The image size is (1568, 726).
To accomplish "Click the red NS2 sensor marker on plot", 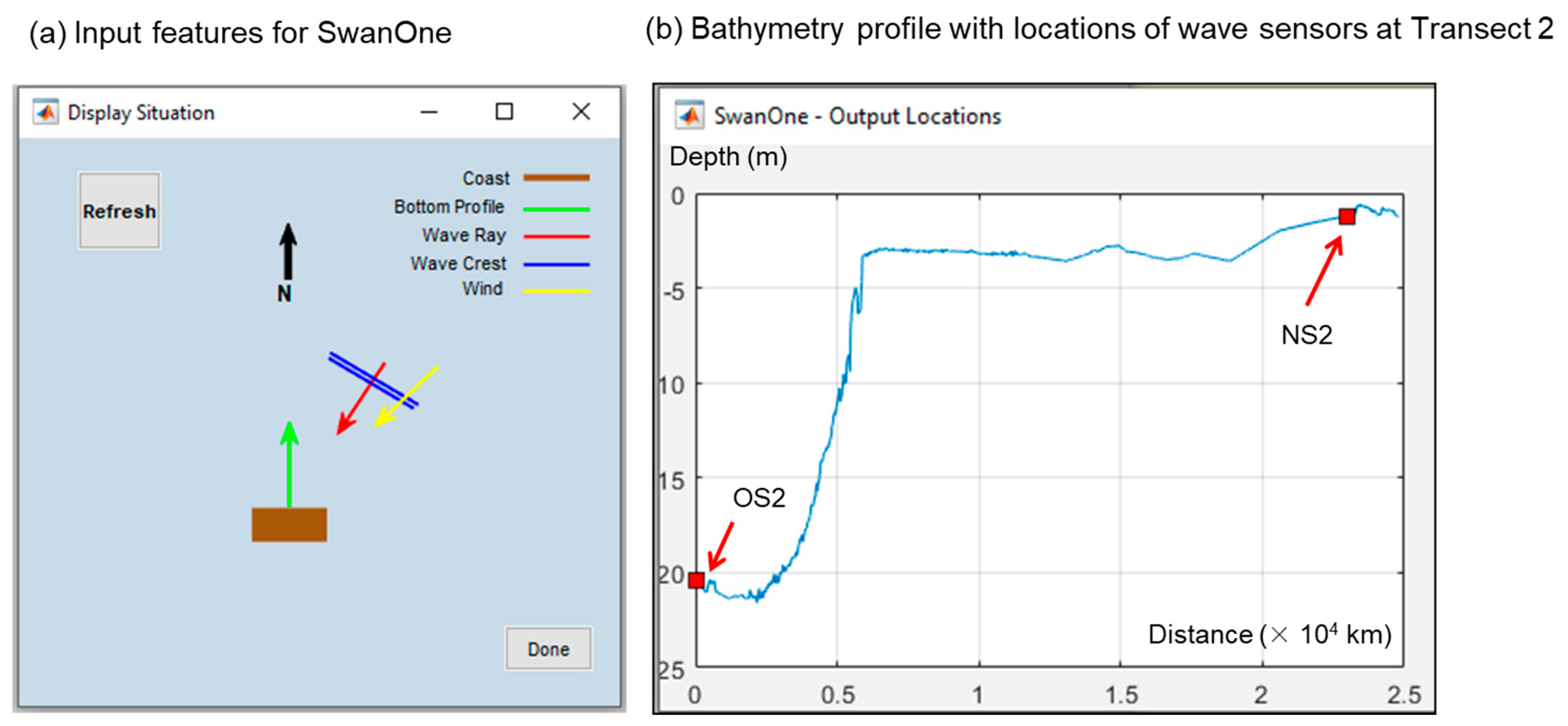I will (1347, 216).
